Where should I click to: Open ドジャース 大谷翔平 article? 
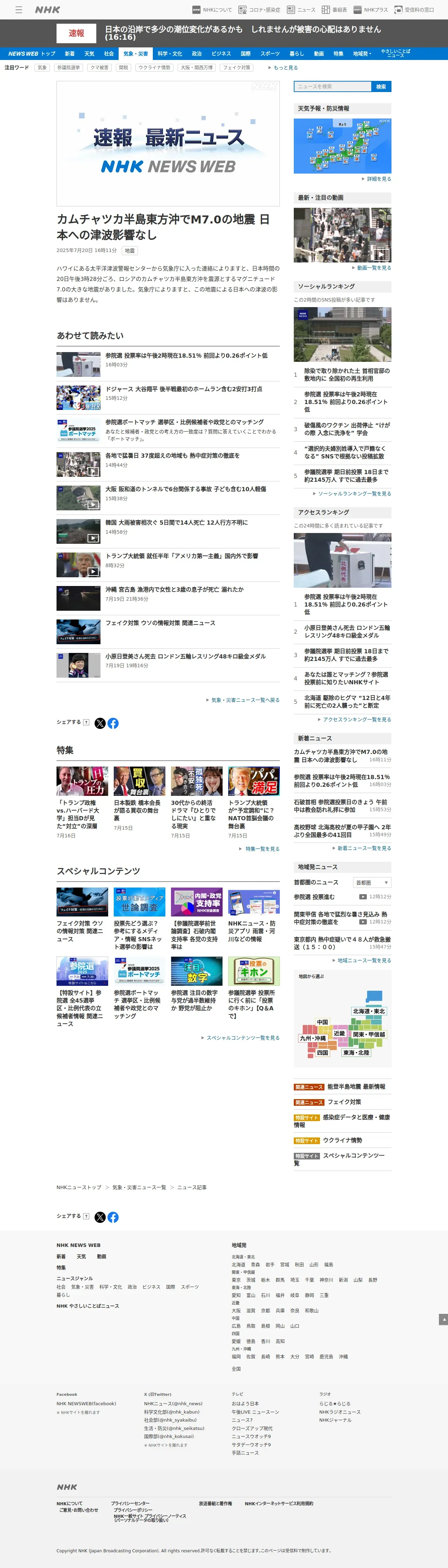pyautogui.click(x=184, y=389)
